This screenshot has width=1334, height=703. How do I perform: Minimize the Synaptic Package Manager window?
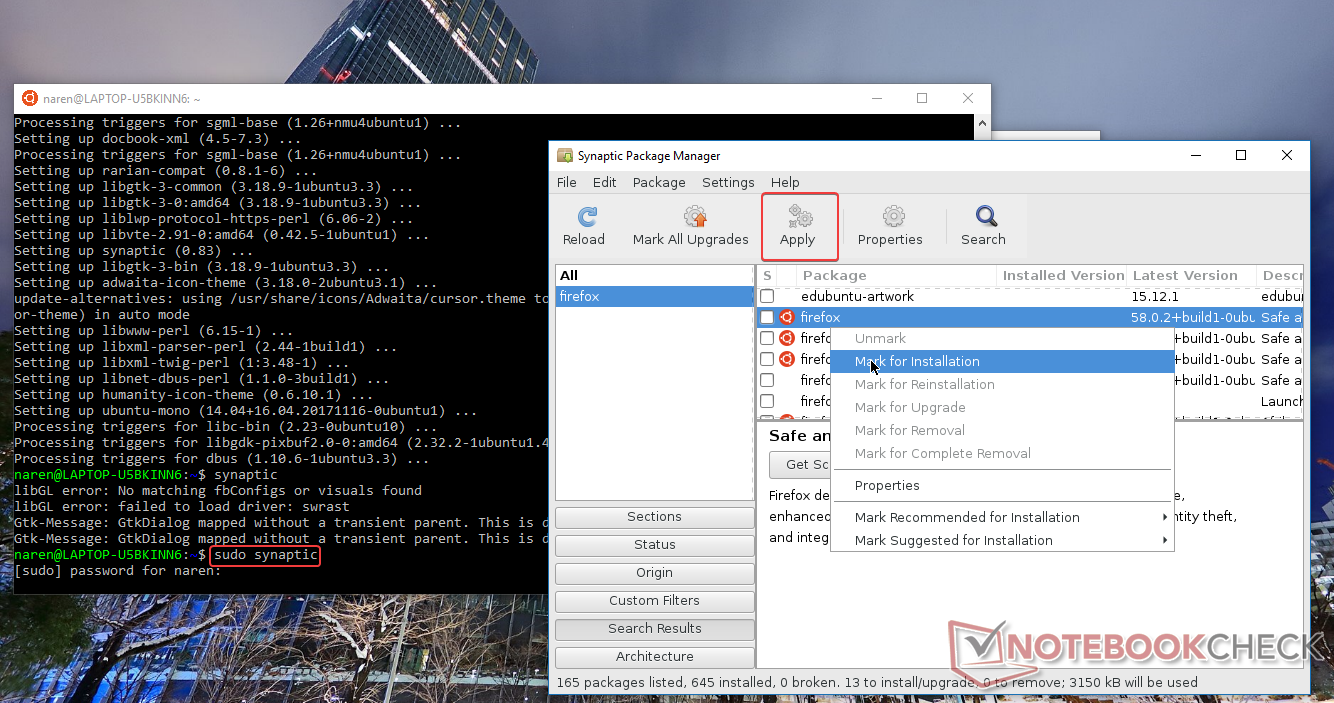1195,155
